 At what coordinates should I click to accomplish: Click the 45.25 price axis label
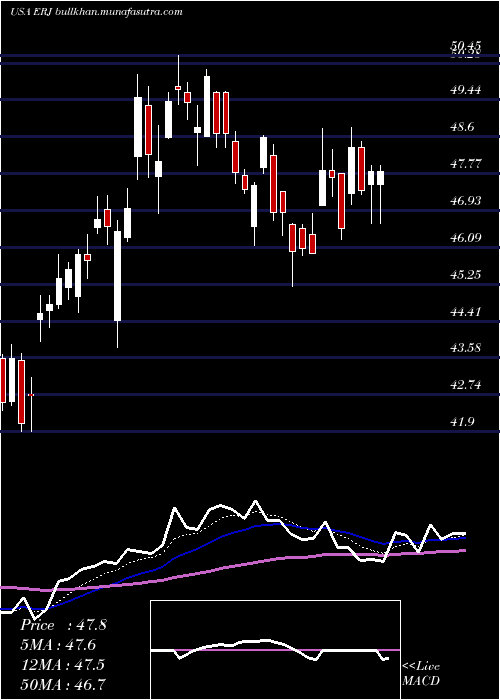click(466, 275)
